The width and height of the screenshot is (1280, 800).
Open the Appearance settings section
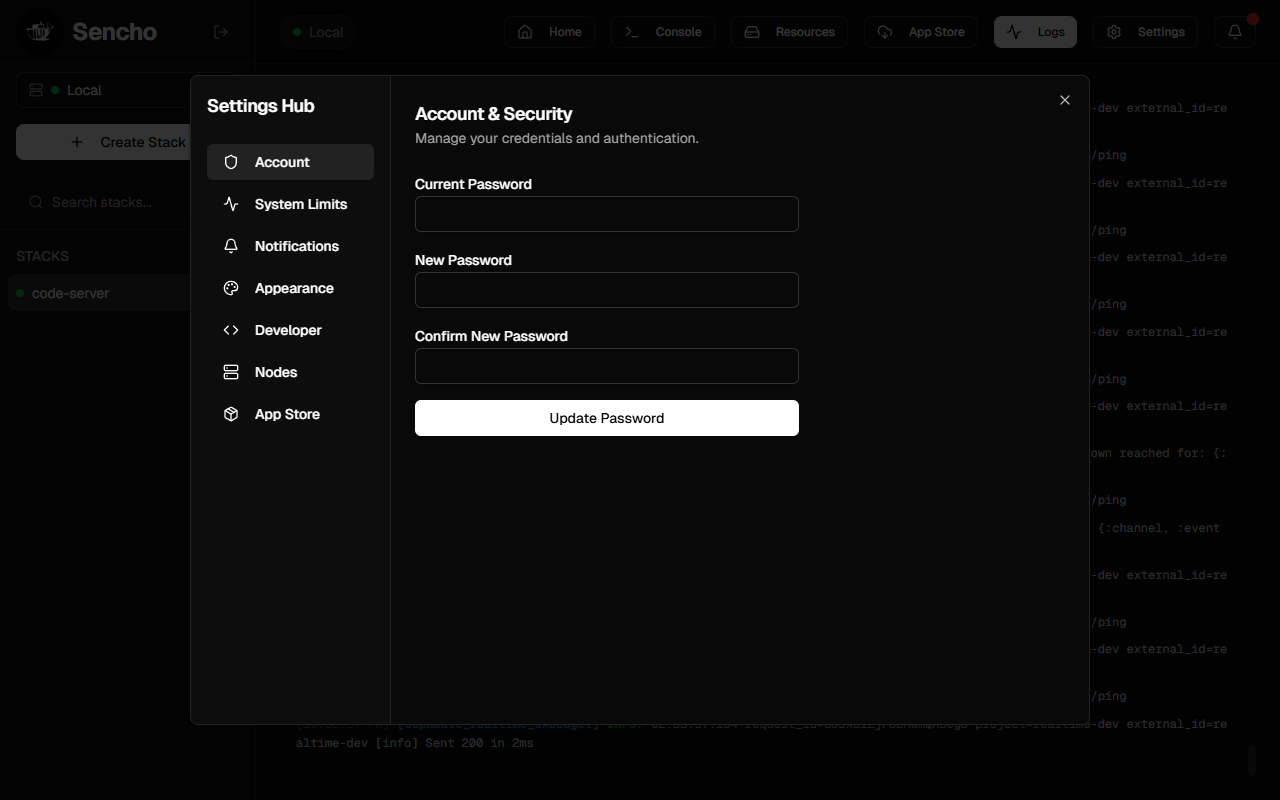pyautogui.click(x=290, y=288)
